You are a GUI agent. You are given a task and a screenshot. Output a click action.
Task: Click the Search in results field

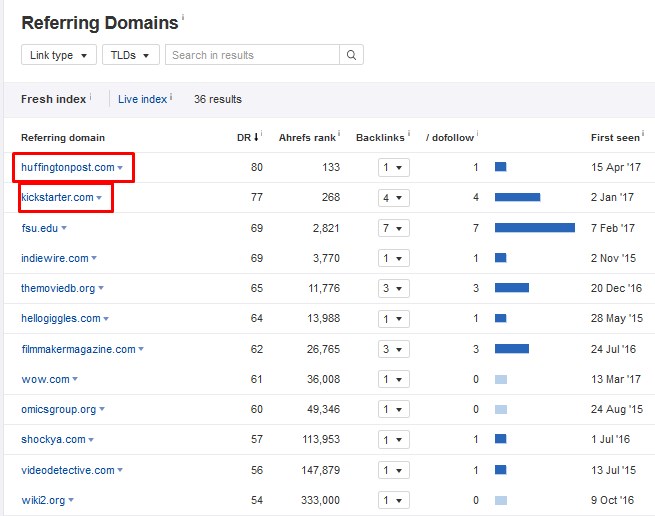coord(252,55)
